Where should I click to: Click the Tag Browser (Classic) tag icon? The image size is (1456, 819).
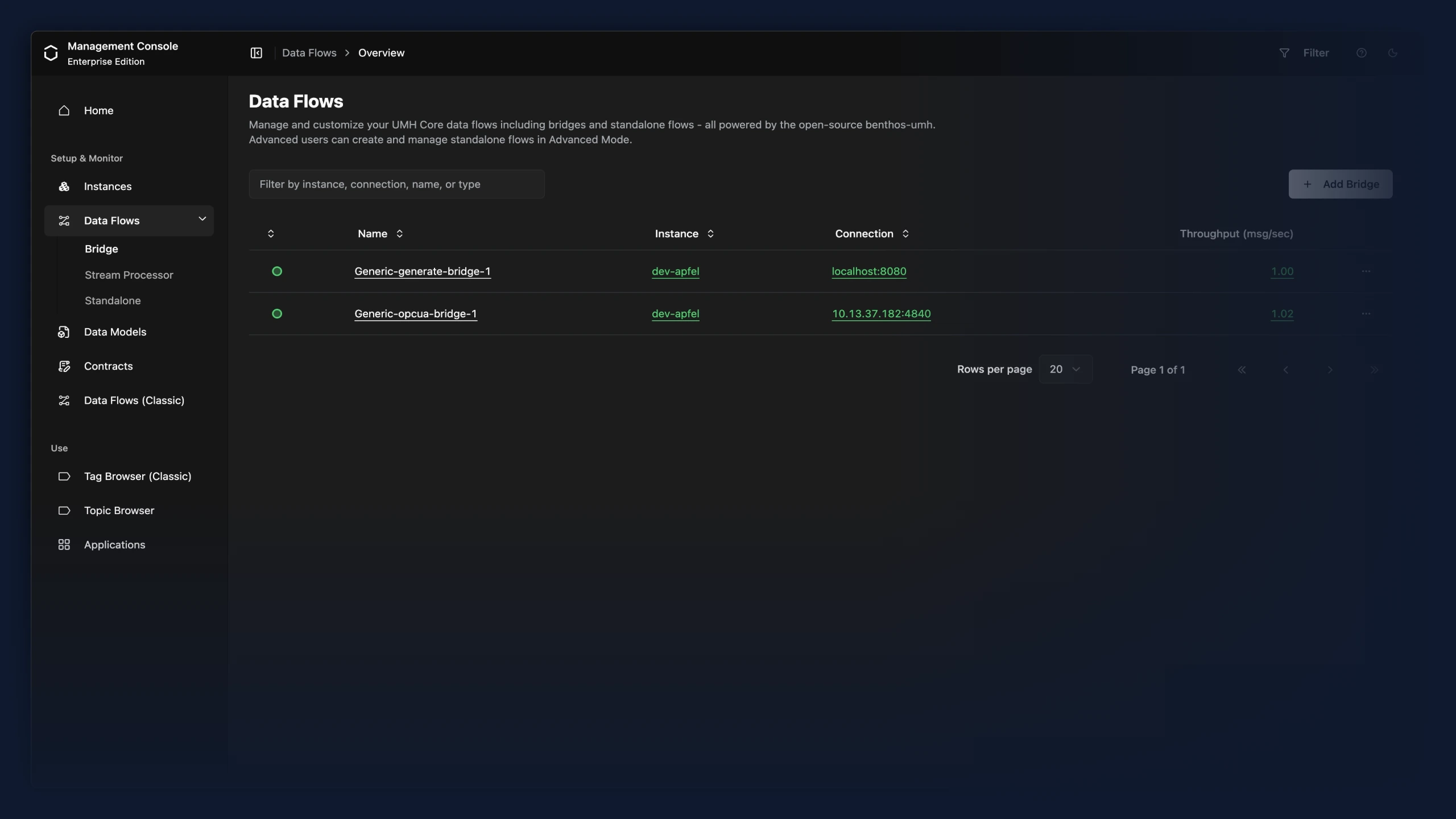click(x=64, y=477)
